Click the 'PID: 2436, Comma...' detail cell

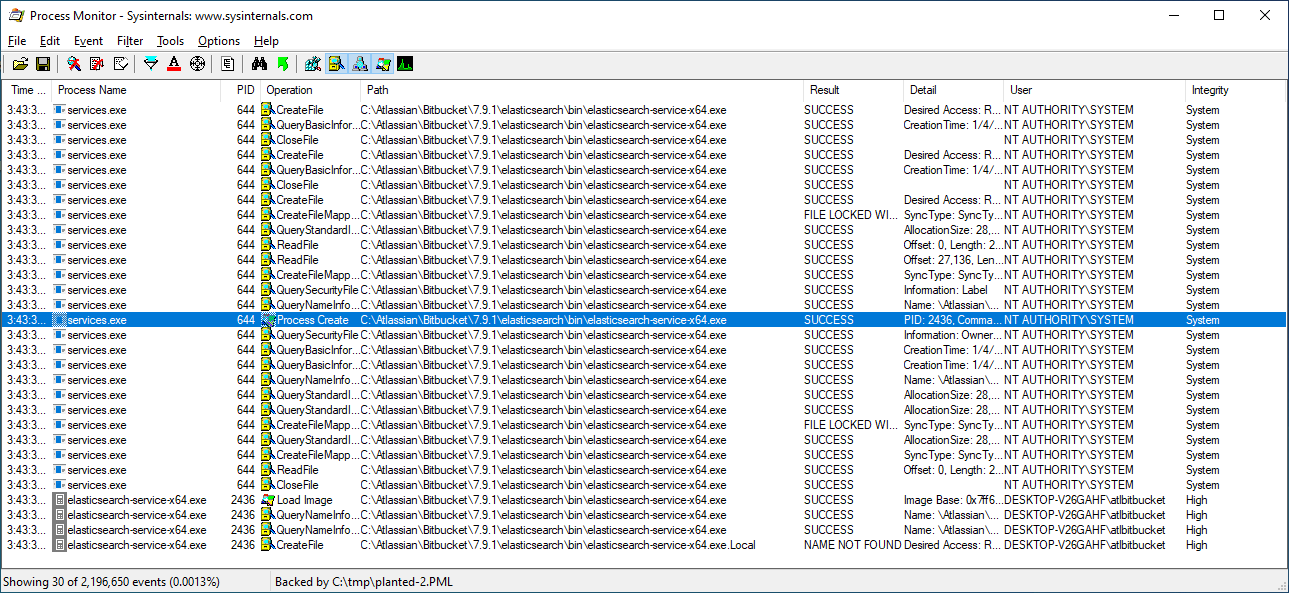[x=952, y=320]
